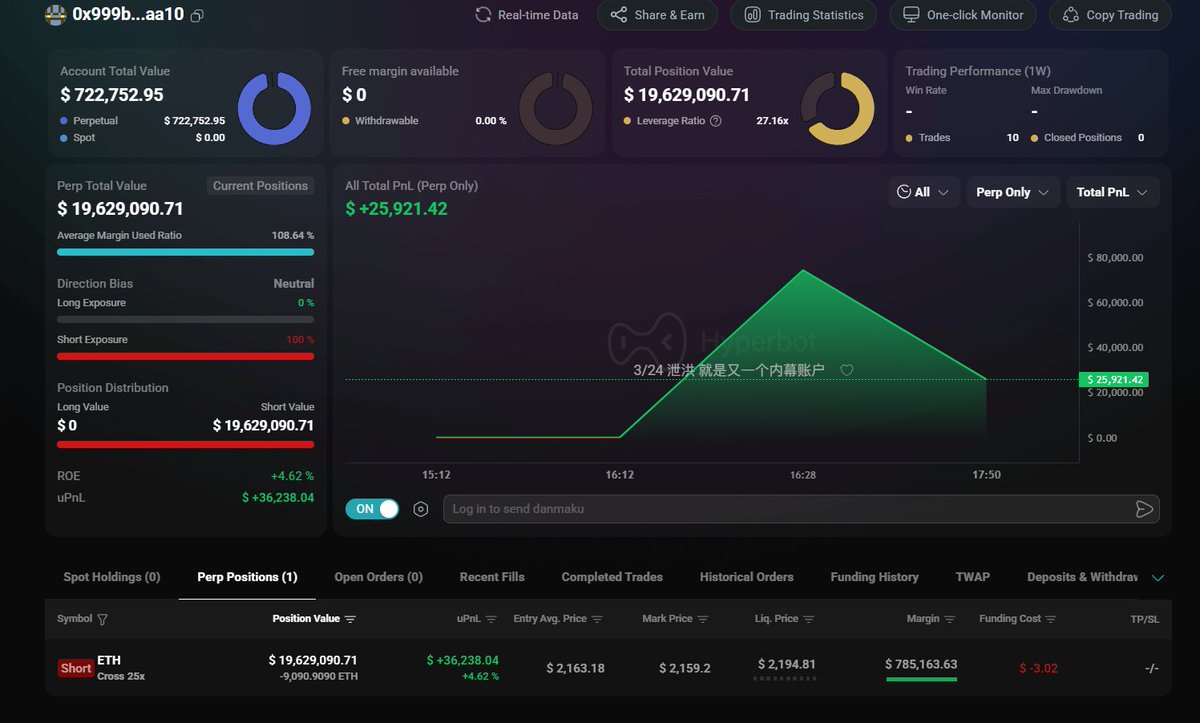Click the entry price $ 2,163.18
The height and width of the screenshot is (723, 1200).
(x=575, y=668)
